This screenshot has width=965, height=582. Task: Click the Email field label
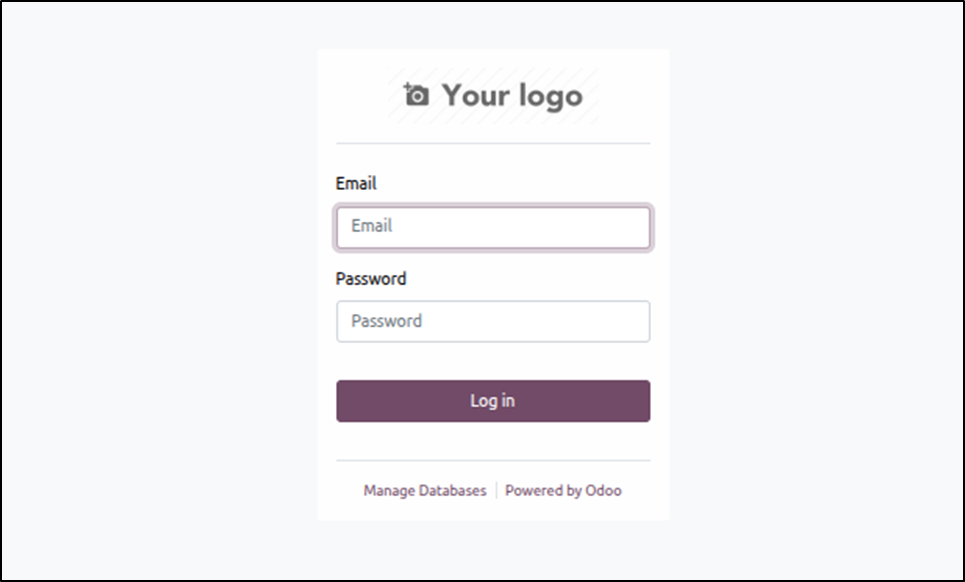pyautogui.click(x=356, y=184)
